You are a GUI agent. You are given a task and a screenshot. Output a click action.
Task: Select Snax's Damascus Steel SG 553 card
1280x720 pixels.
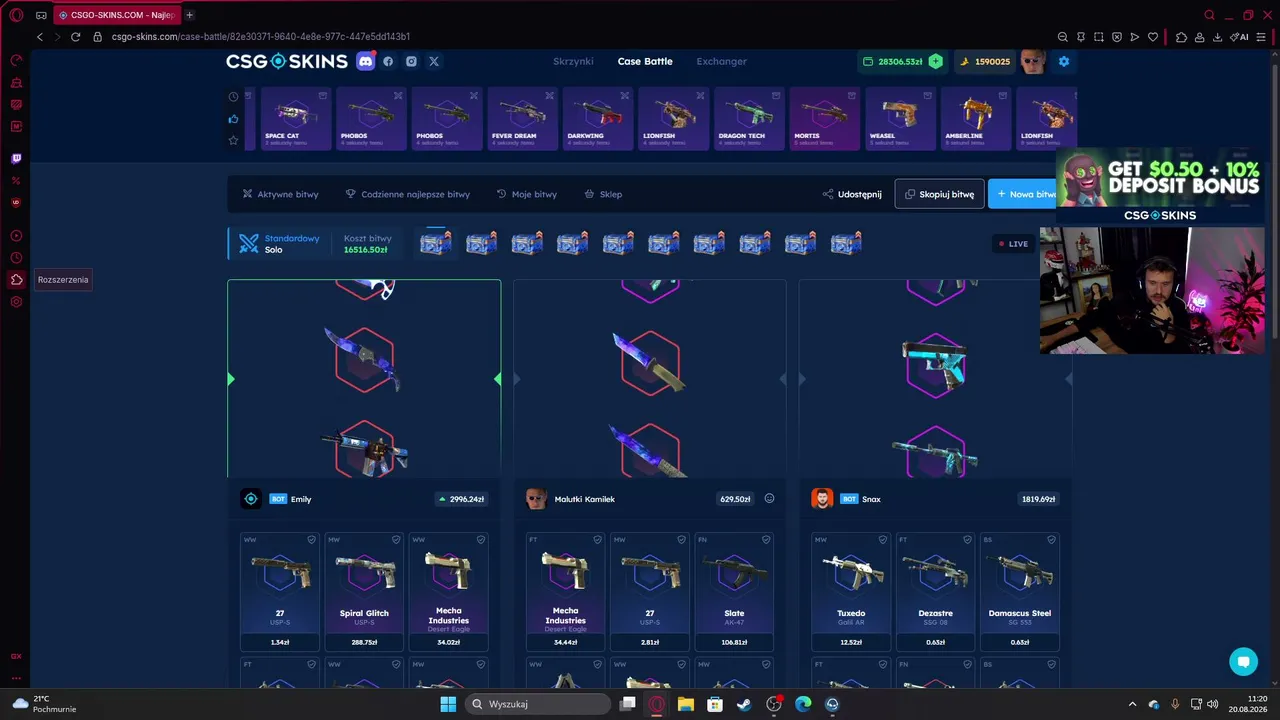pos(1020,592)
